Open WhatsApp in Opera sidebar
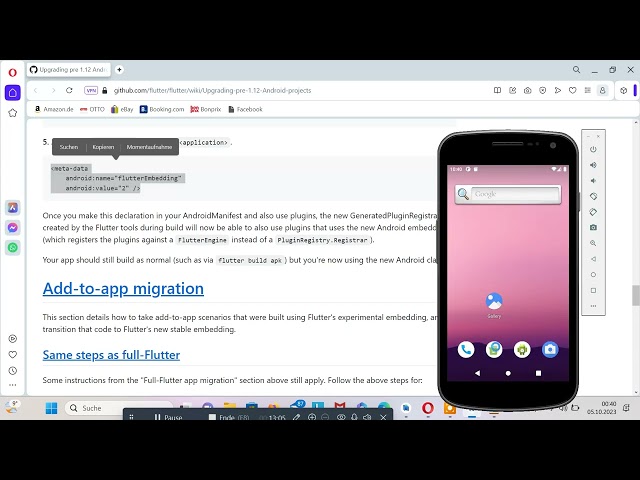 (12, 247)
